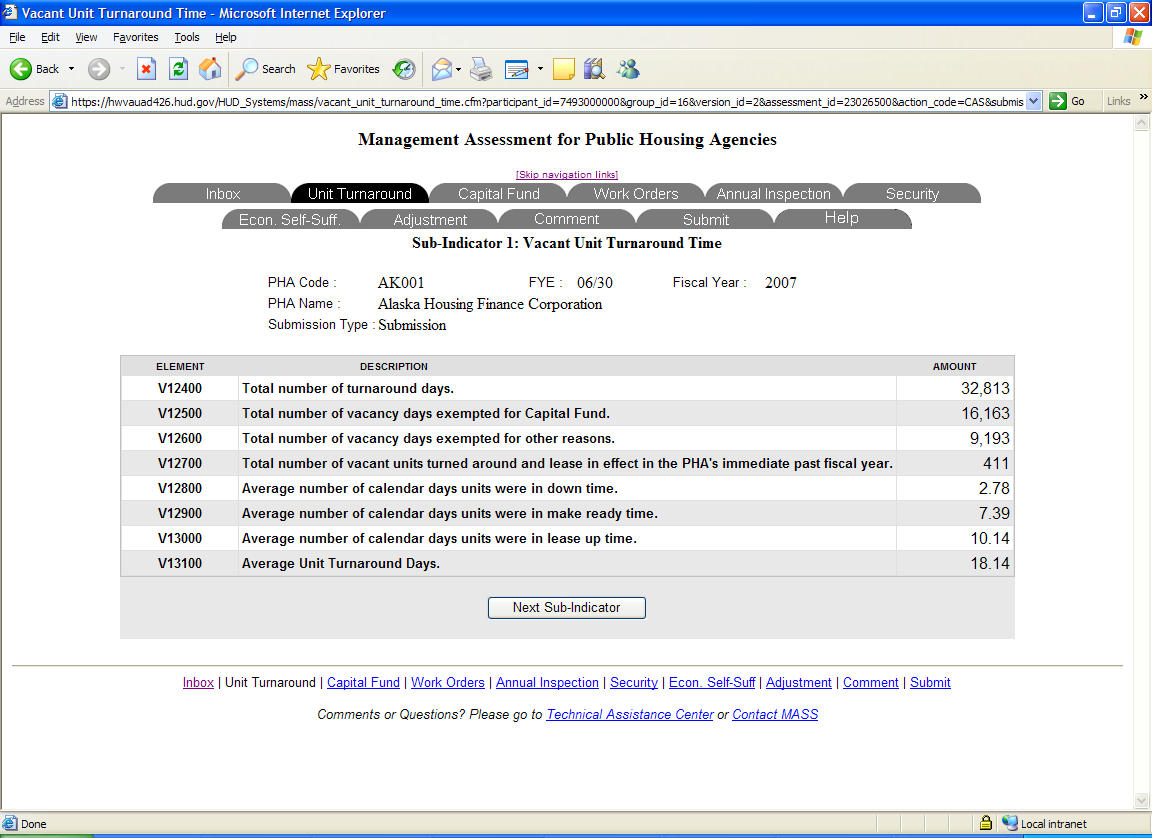The height and width of the screenshot is (838, 1152).
Task: Go to the Home page icon
Action: click(x=210, y=69)
